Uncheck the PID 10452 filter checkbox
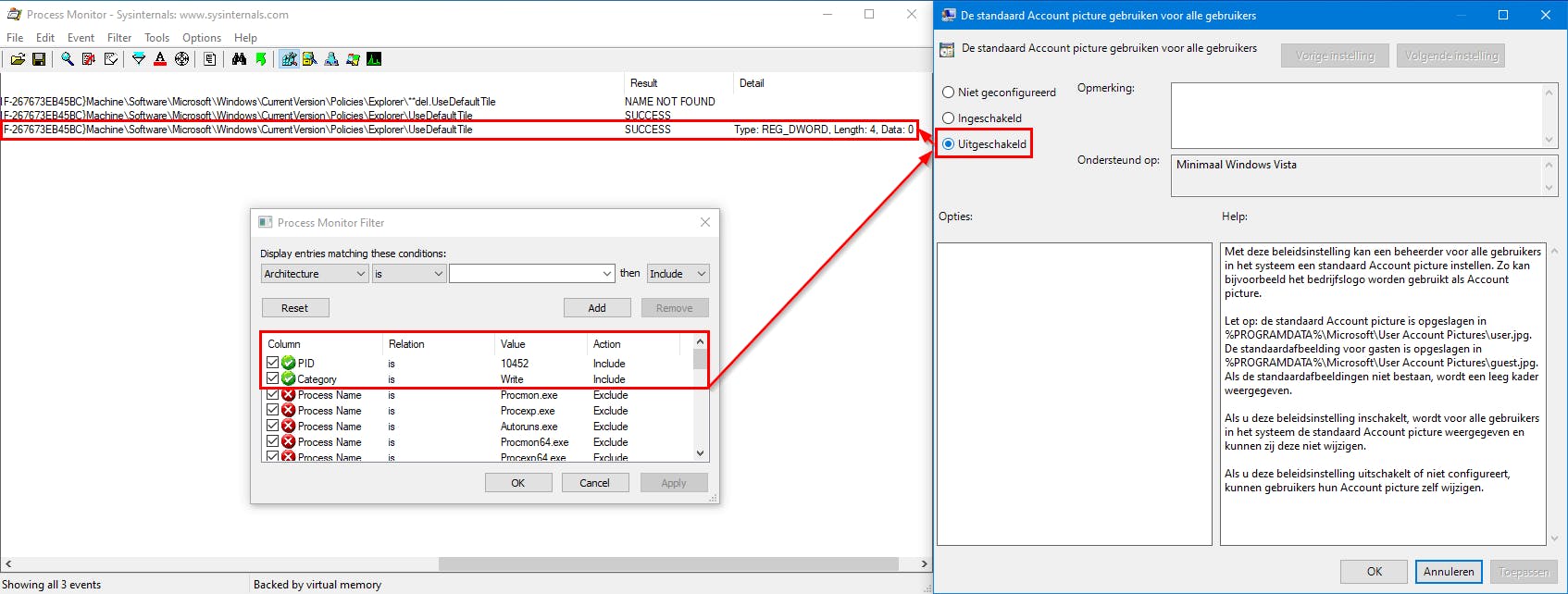The height and width of the screenshot is (594, 1568). pos(272,363)
